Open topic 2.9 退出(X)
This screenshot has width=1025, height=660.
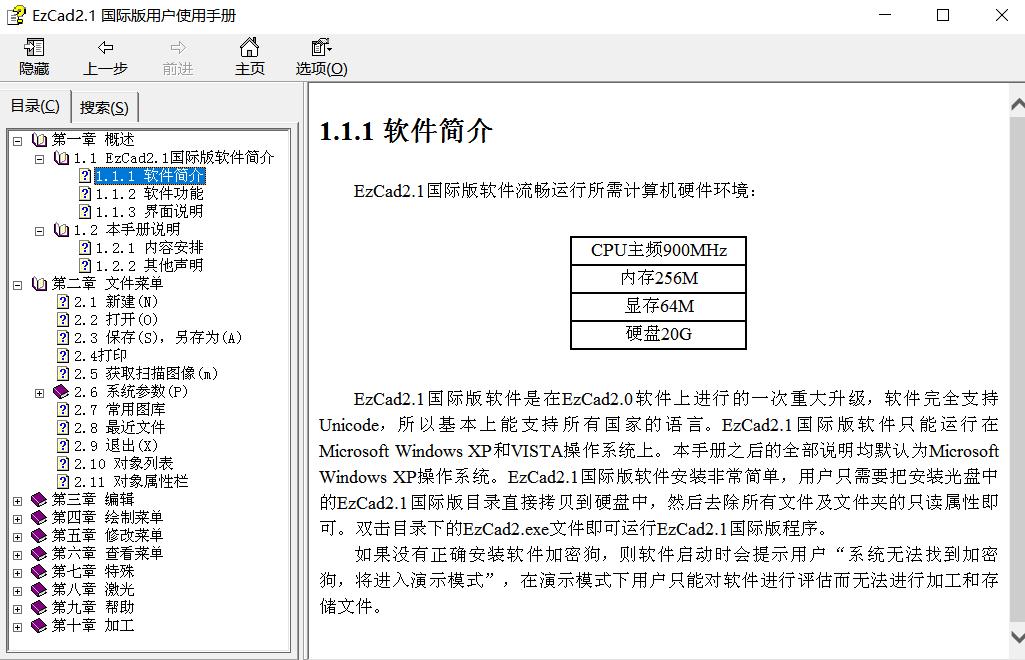[116, 446]
